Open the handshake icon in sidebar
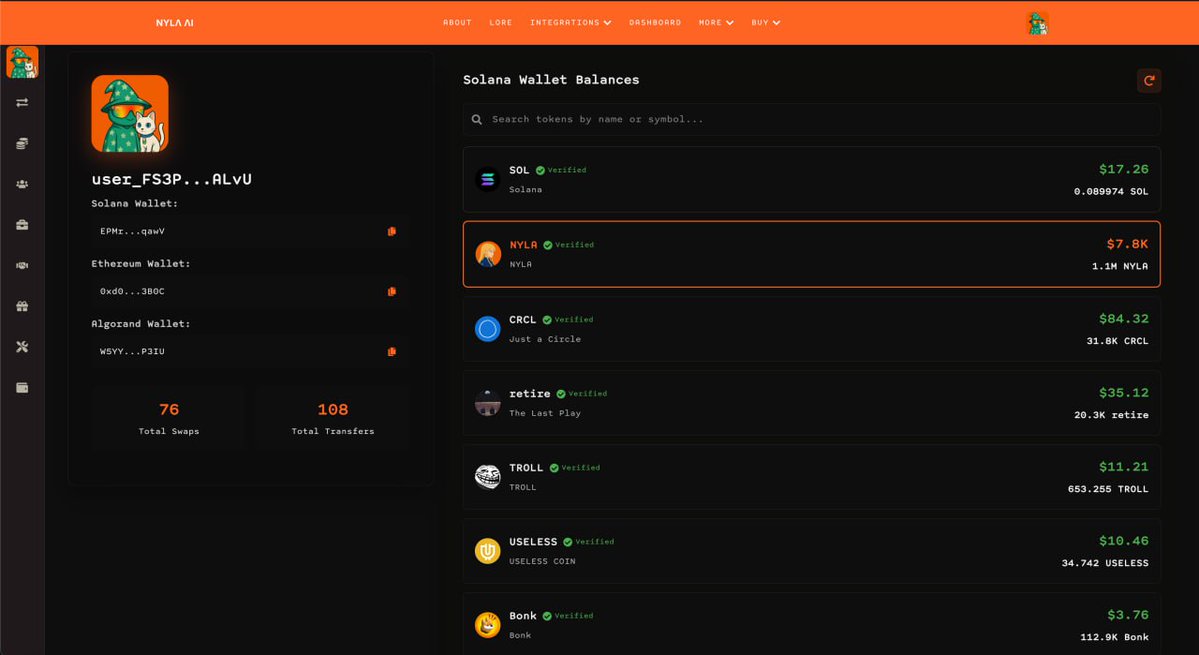Viewport: 1199px width, 655px height. click(22, 265)
